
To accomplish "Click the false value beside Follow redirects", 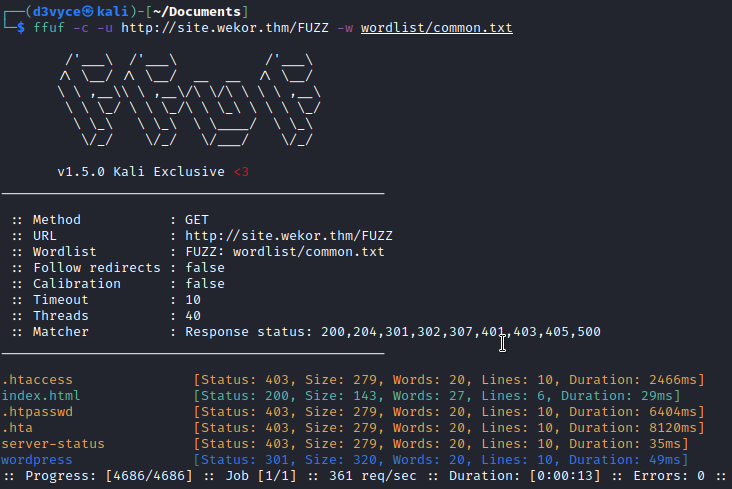I will [x=204, y=268].
